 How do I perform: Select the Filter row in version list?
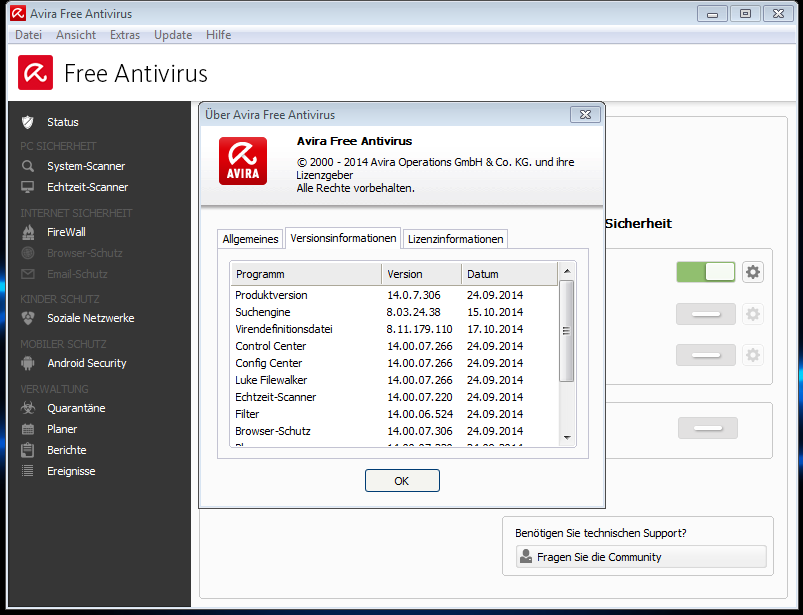point(394,414)
